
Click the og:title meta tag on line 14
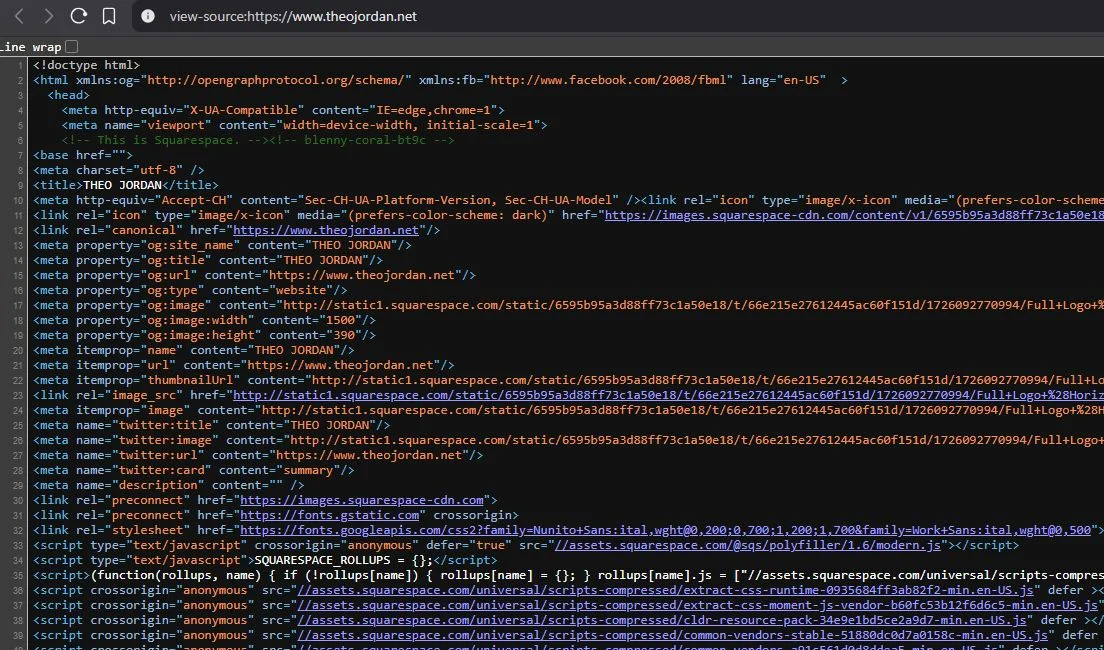pos(208,260)
